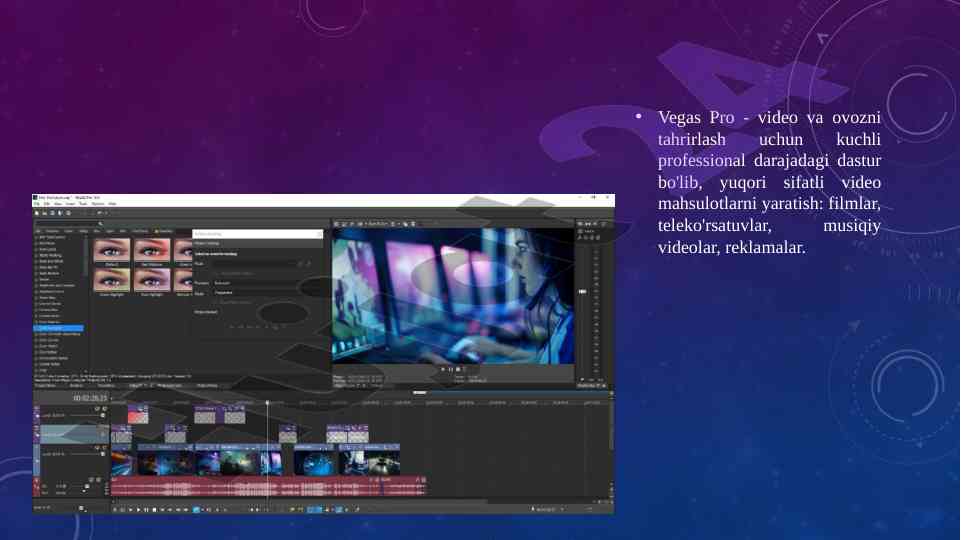The width and height of the screenshot is (961, 540).
Task: Click Play in the timeline transport bar
Action: coord(139,509)
